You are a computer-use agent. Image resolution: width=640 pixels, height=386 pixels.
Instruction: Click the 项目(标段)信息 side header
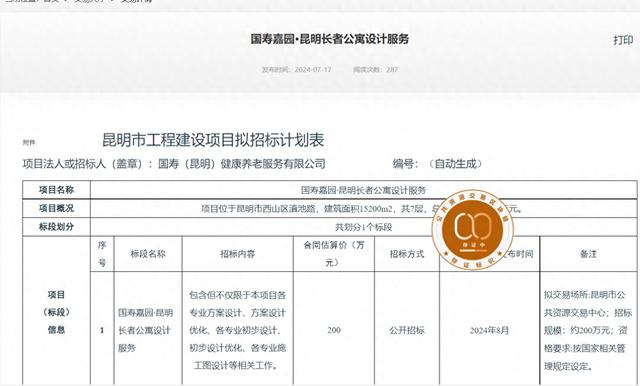click(x=56, y=312)
